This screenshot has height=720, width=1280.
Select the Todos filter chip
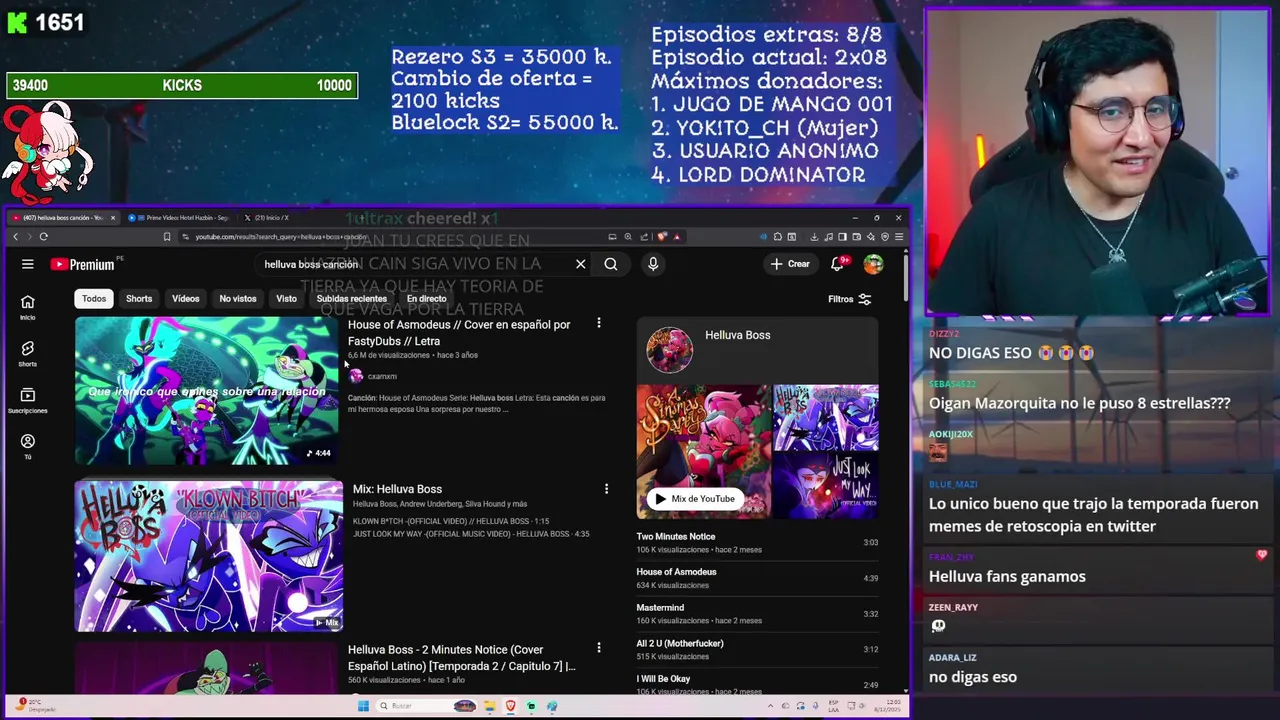point(94,299)
